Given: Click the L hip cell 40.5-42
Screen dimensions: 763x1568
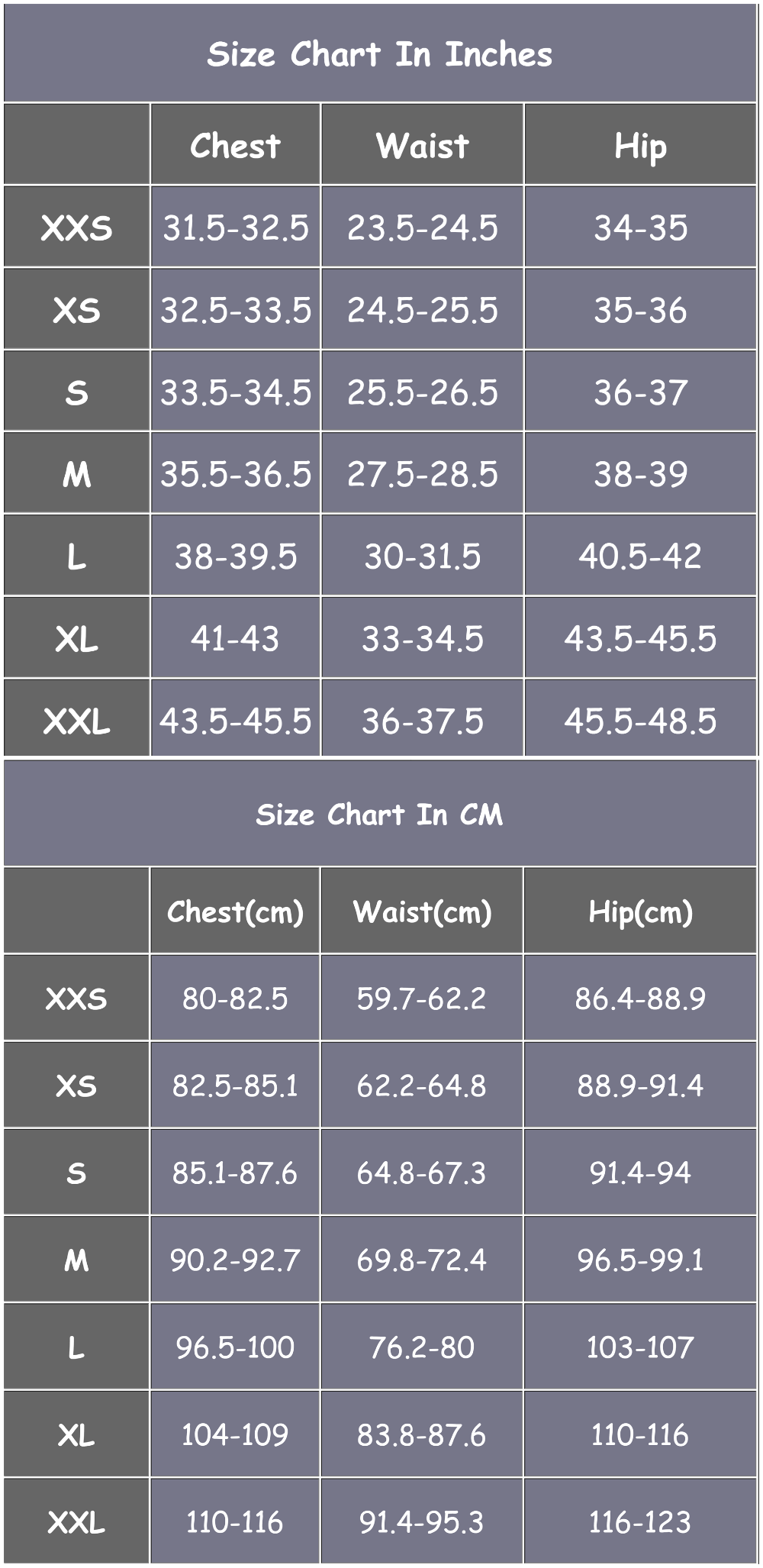Looking at the screenshot, I should point(640,556).
